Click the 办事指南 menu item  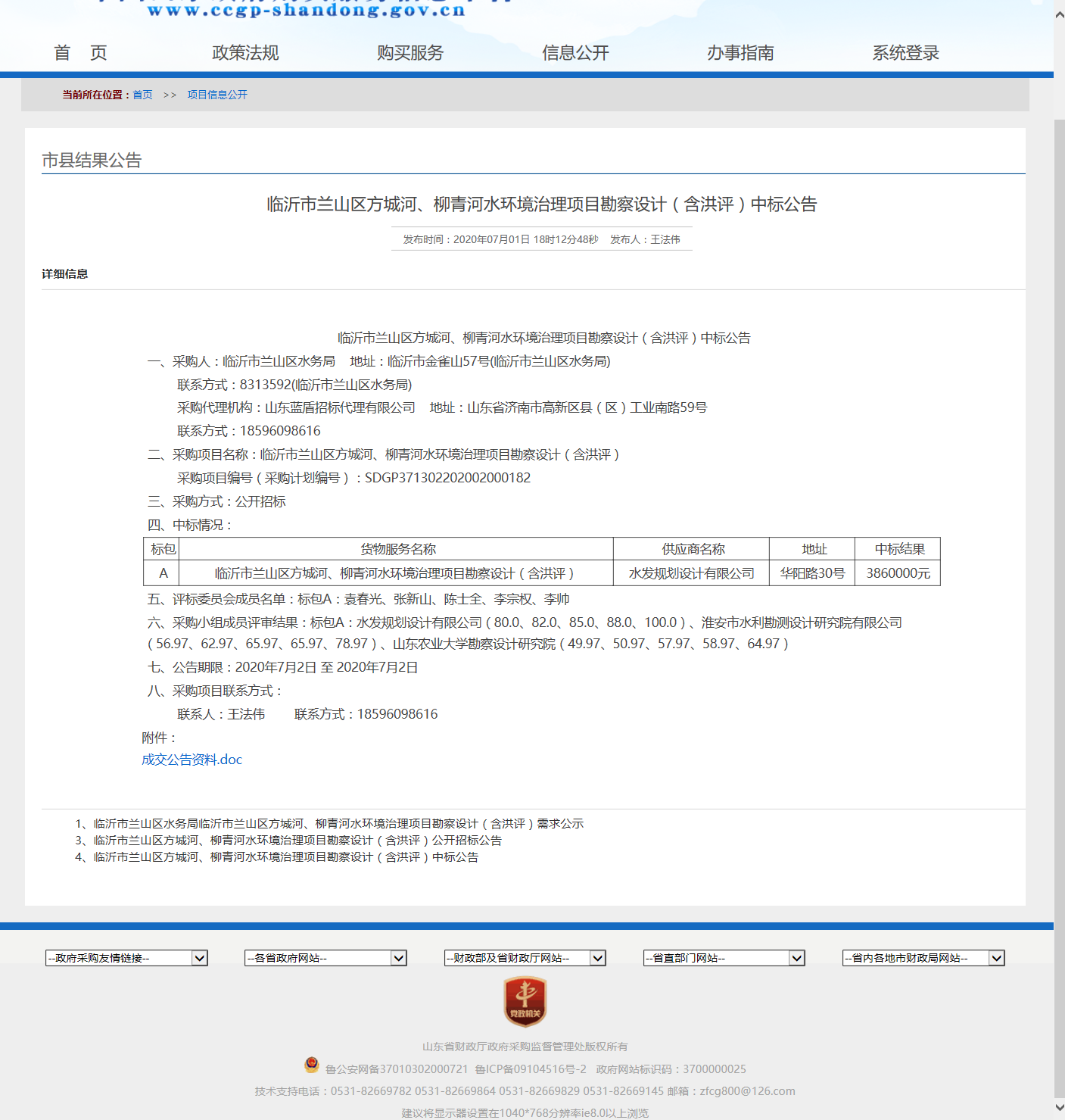click(740, 53)
